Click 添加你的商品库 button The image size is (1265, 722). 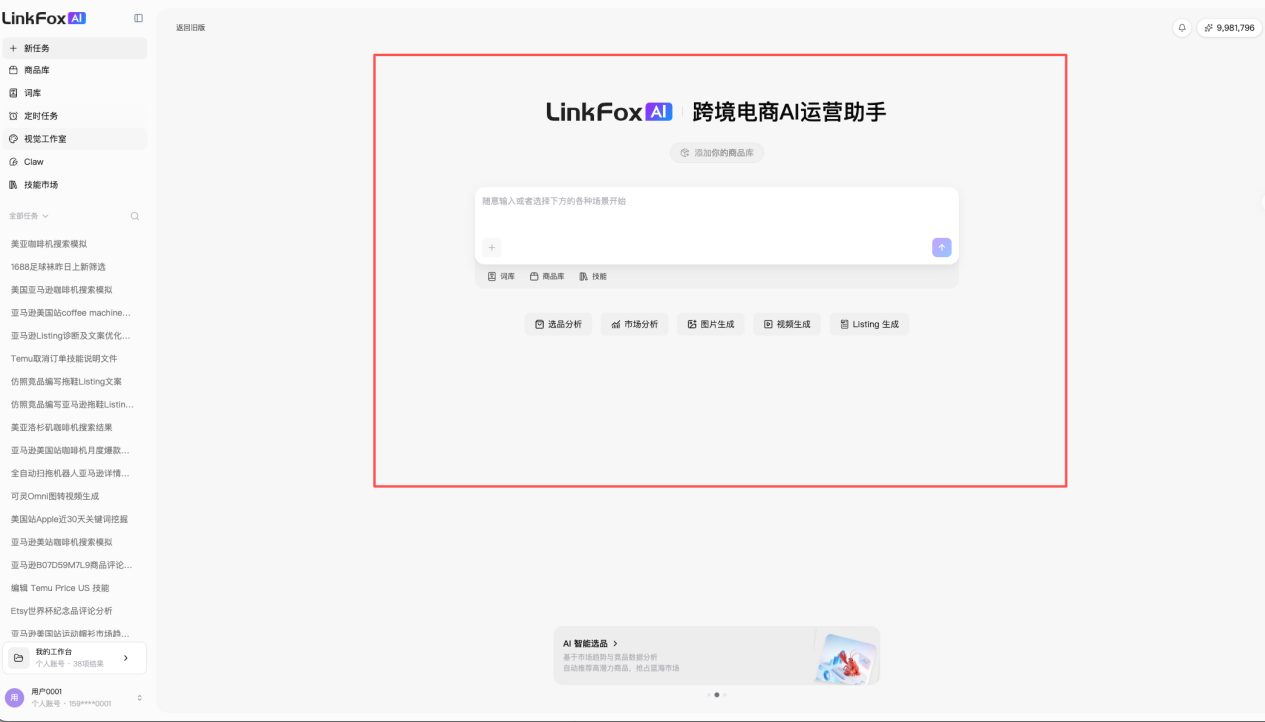[x=717, y=153]
